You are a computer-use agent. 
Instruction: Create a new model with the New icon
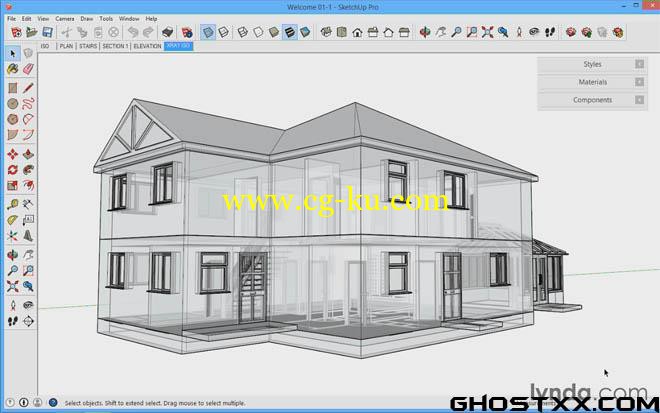pyautogui.click(x=16, y=32)
